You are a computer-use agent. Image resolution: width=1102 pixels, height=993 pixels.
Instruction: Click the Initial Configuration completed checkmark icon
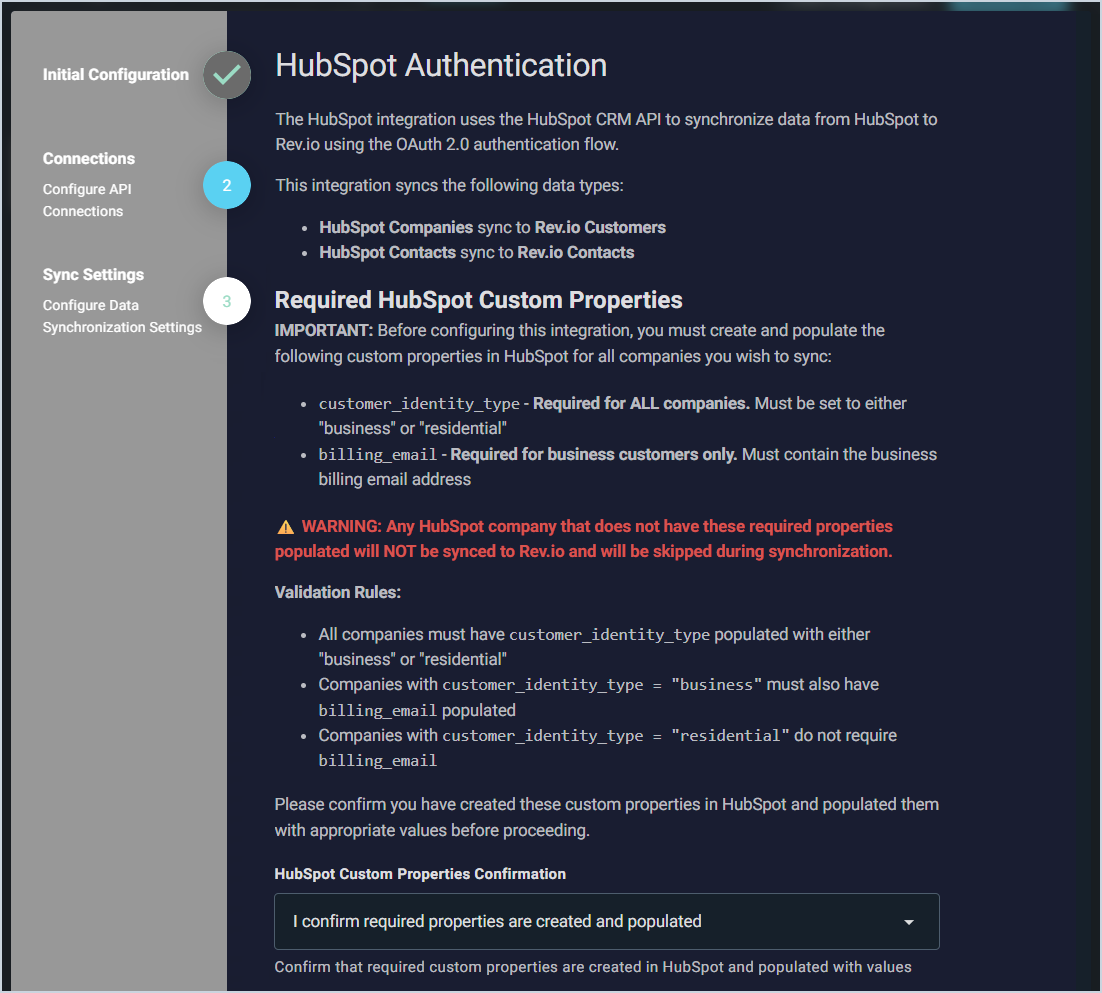tap(227, 74)
